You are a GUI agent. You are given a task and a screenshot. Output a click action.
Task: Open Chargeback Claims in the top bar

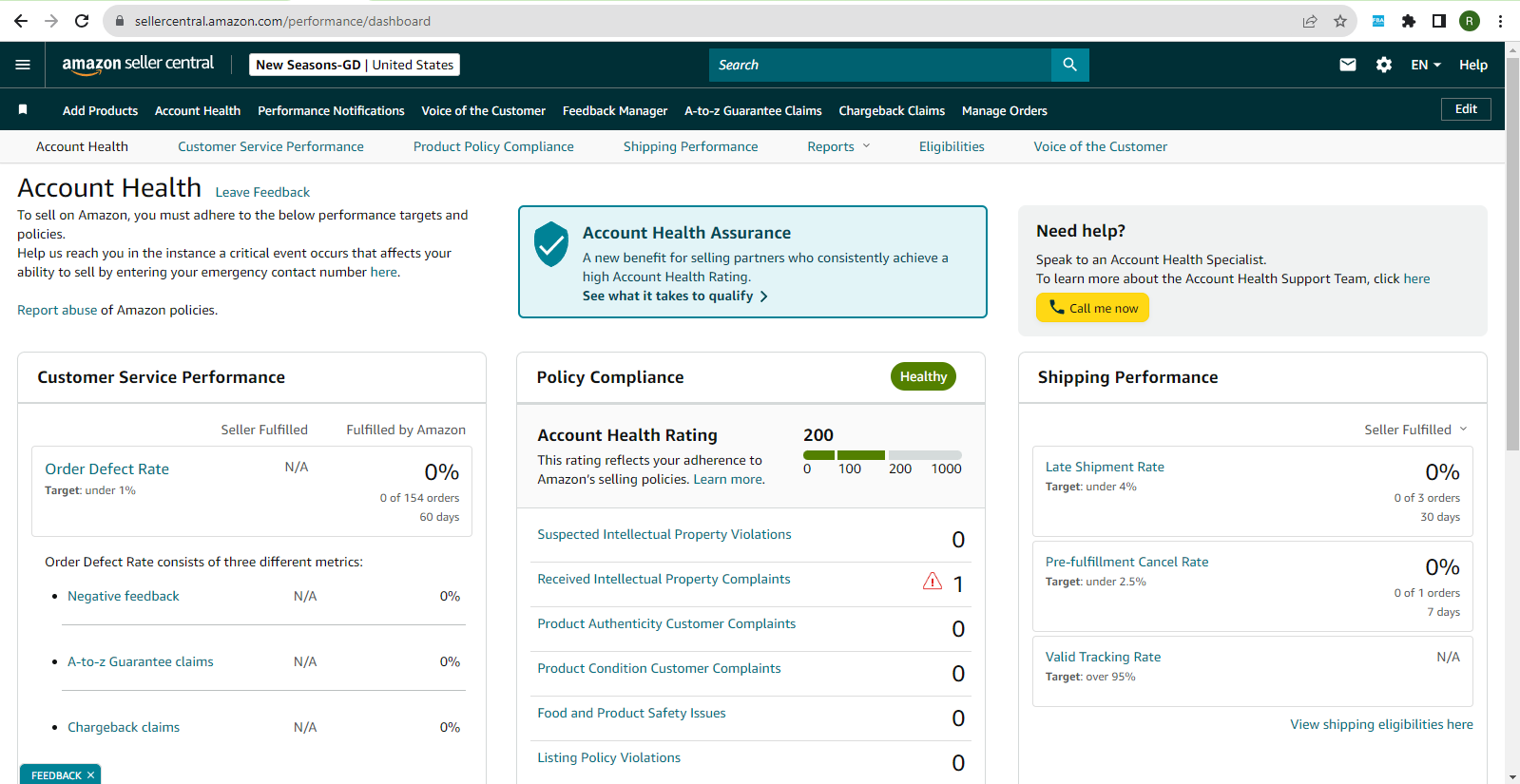892,110
